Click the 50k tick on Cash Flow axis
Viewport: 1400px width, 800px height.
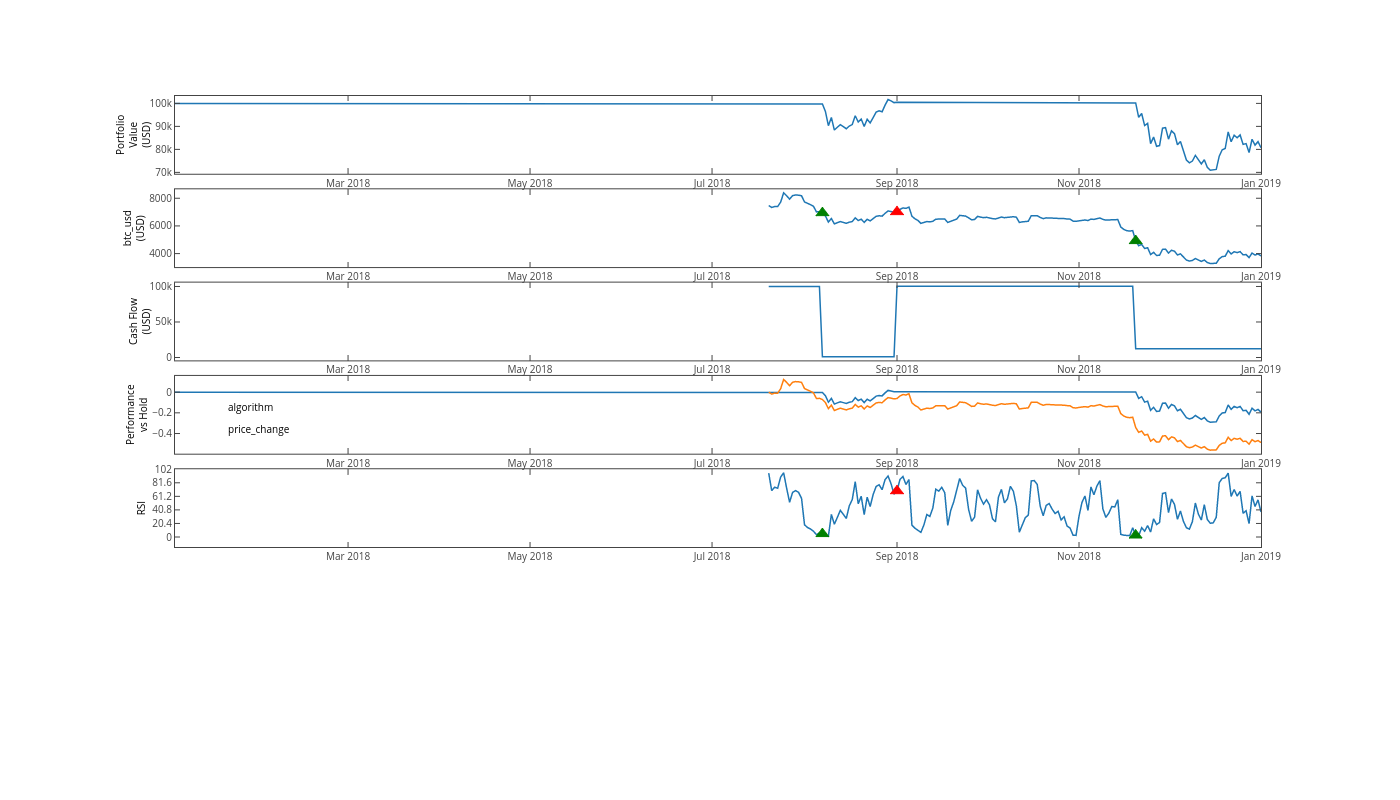pyautogui.click(x=161, y=322)
